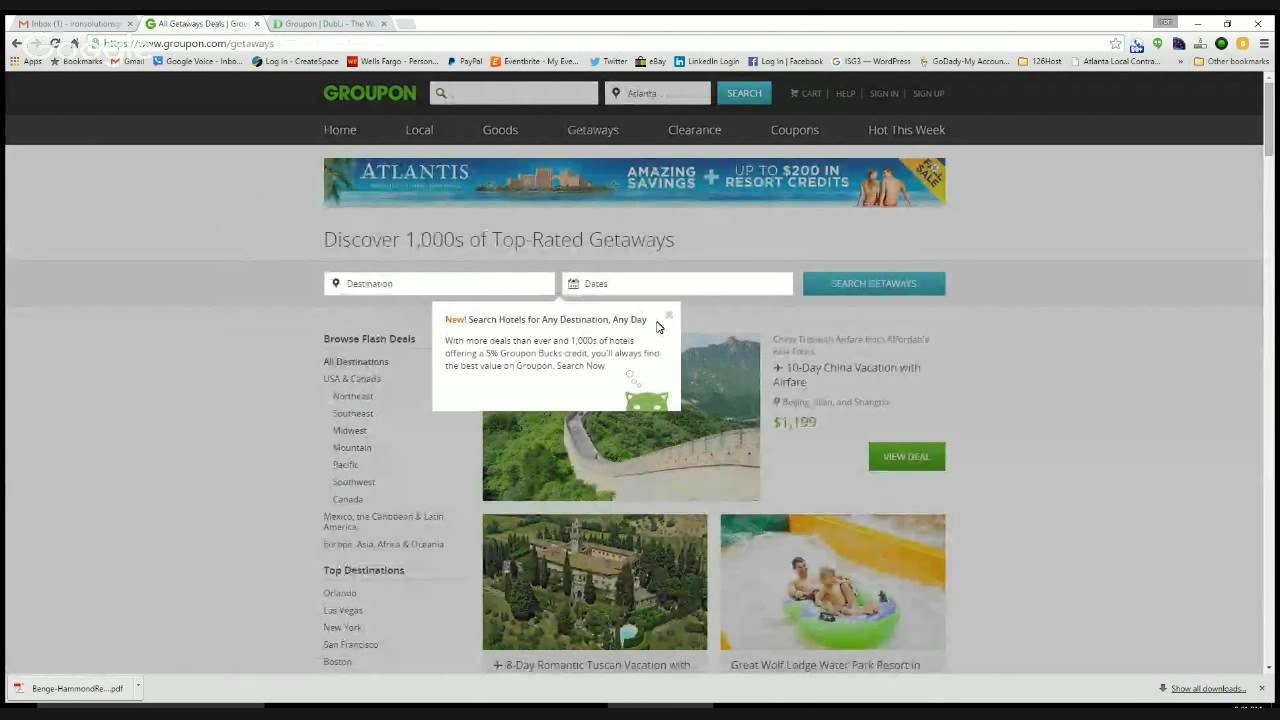This screenshot has height=720, width=1280.
Task: Close the All Getaways Deals browser tab
Action: (x=256, y=24)
